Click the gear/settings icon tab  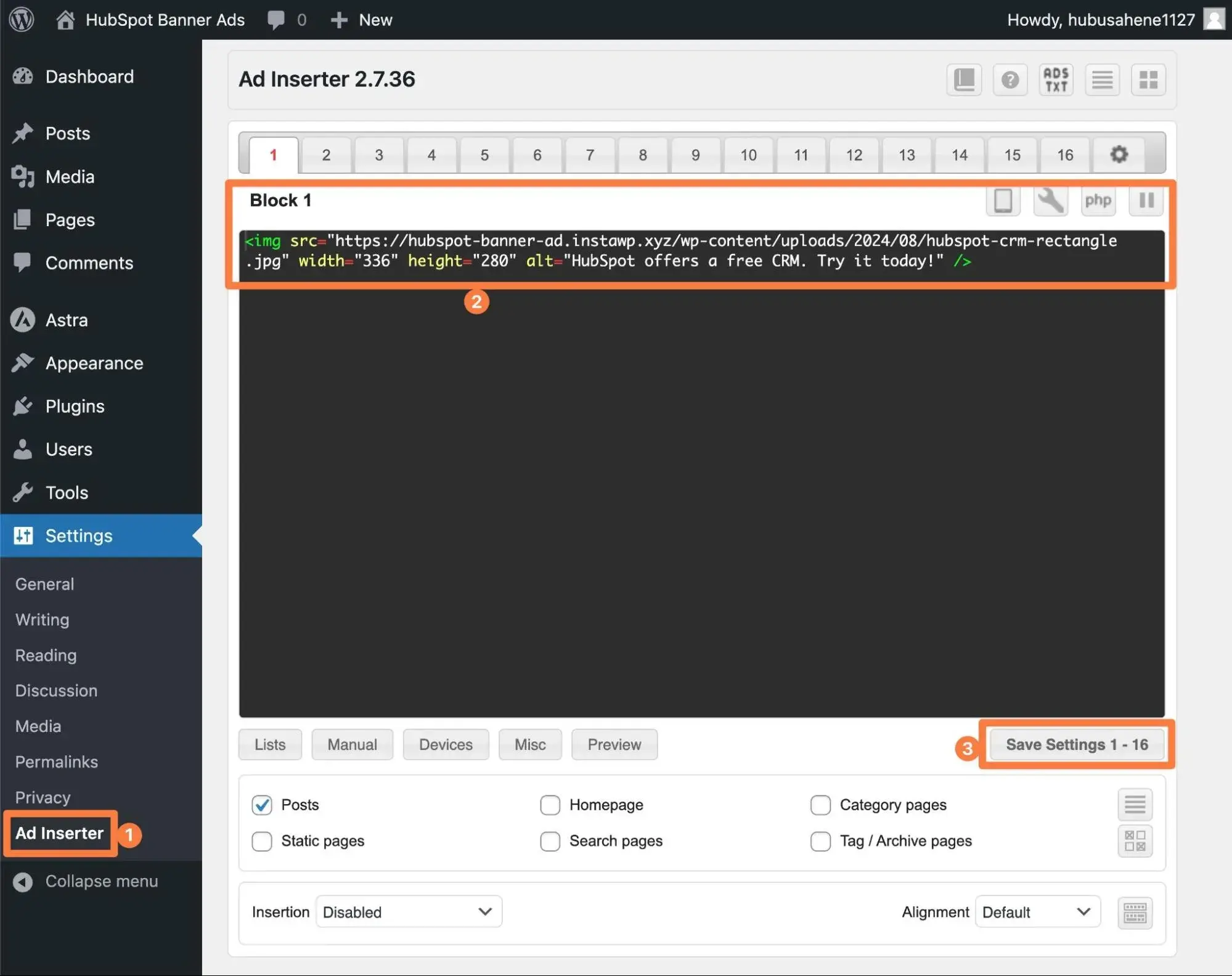[1119, 155]
